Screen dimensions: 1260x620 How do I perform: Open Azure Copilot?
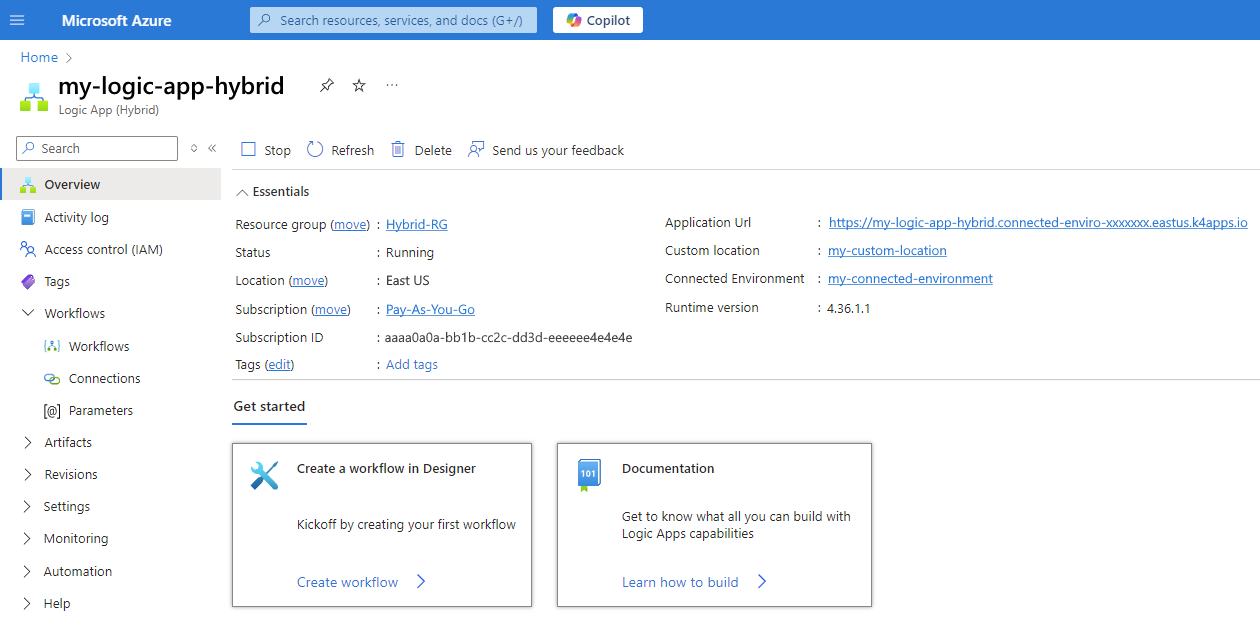(x=597, y=19)
